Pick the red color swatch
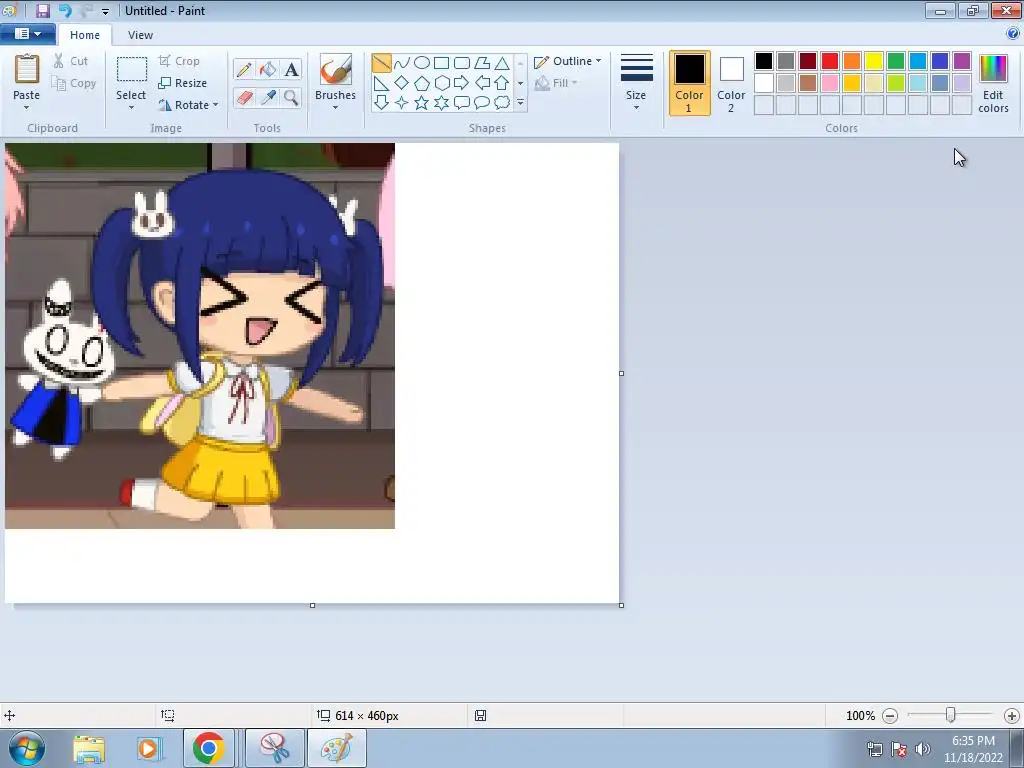1024x768 pixels. [x=830, y=61]
